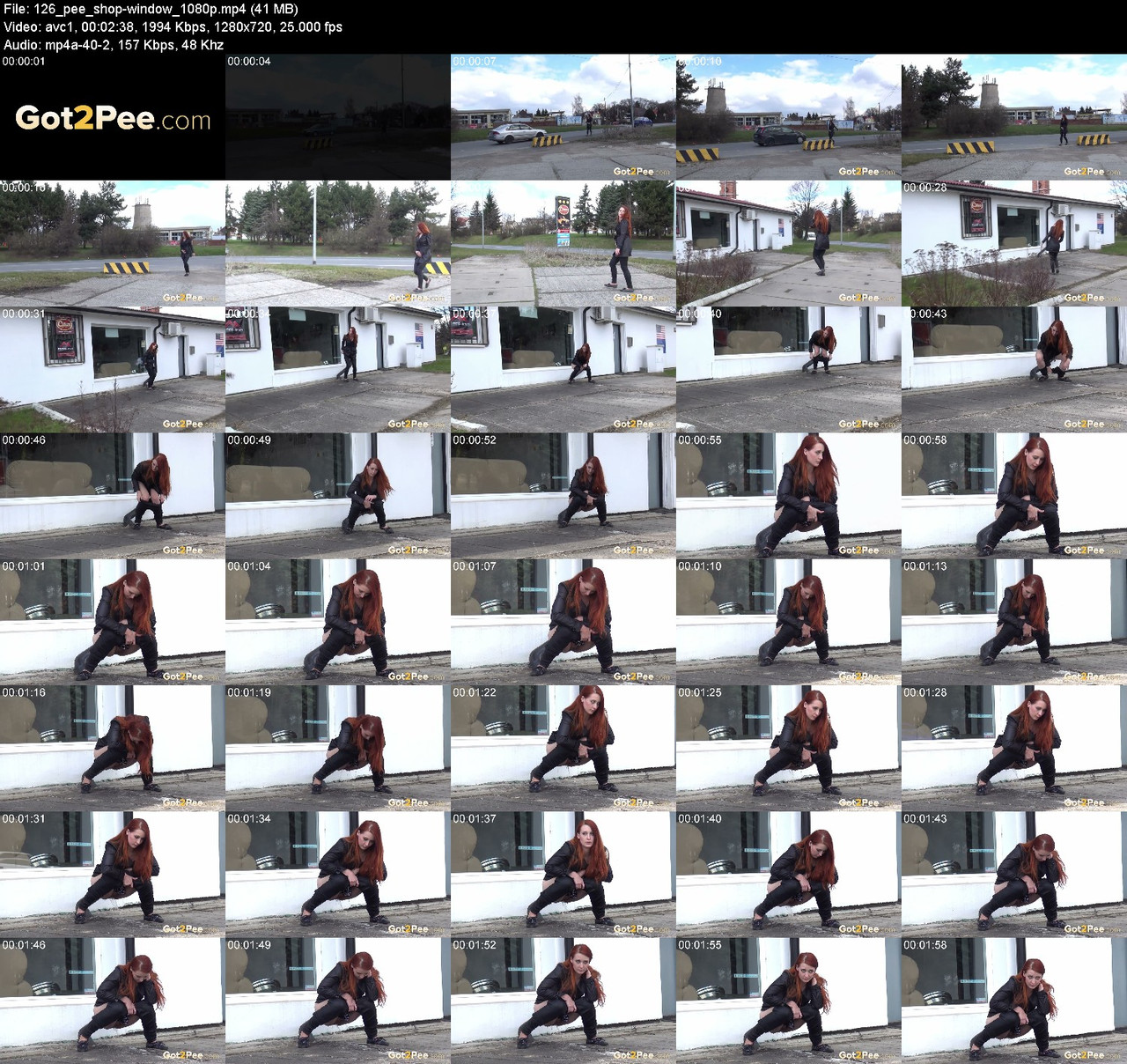Open the 00:00:43 crouching scene frame
The height and width of the screenshot is (1064, 1127).
[x=1014, y=366]
